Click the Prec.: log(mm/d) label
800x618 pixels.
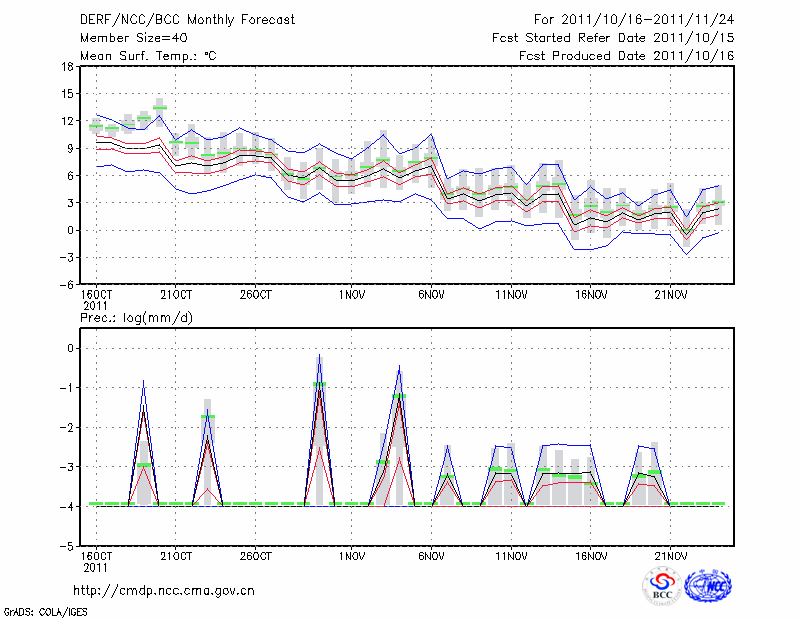(134, 317)
